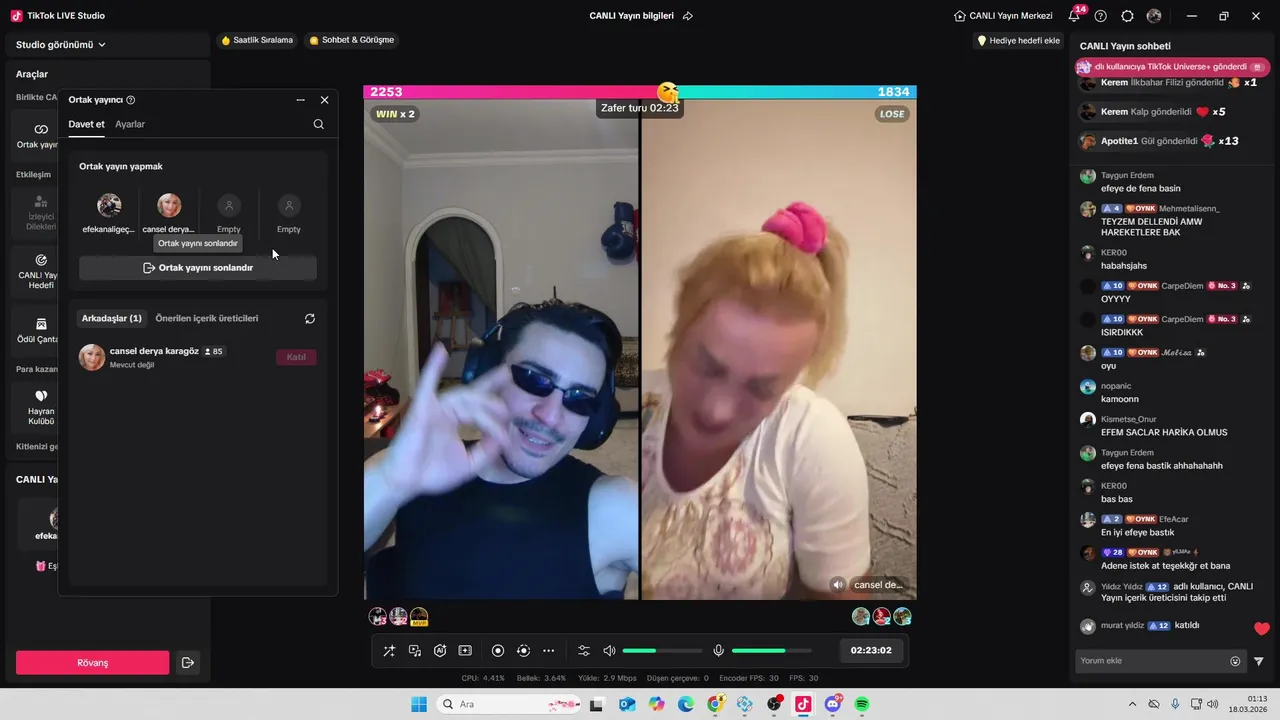Open the AI tool icon in bottom toolbar

(x=440, y=650)
